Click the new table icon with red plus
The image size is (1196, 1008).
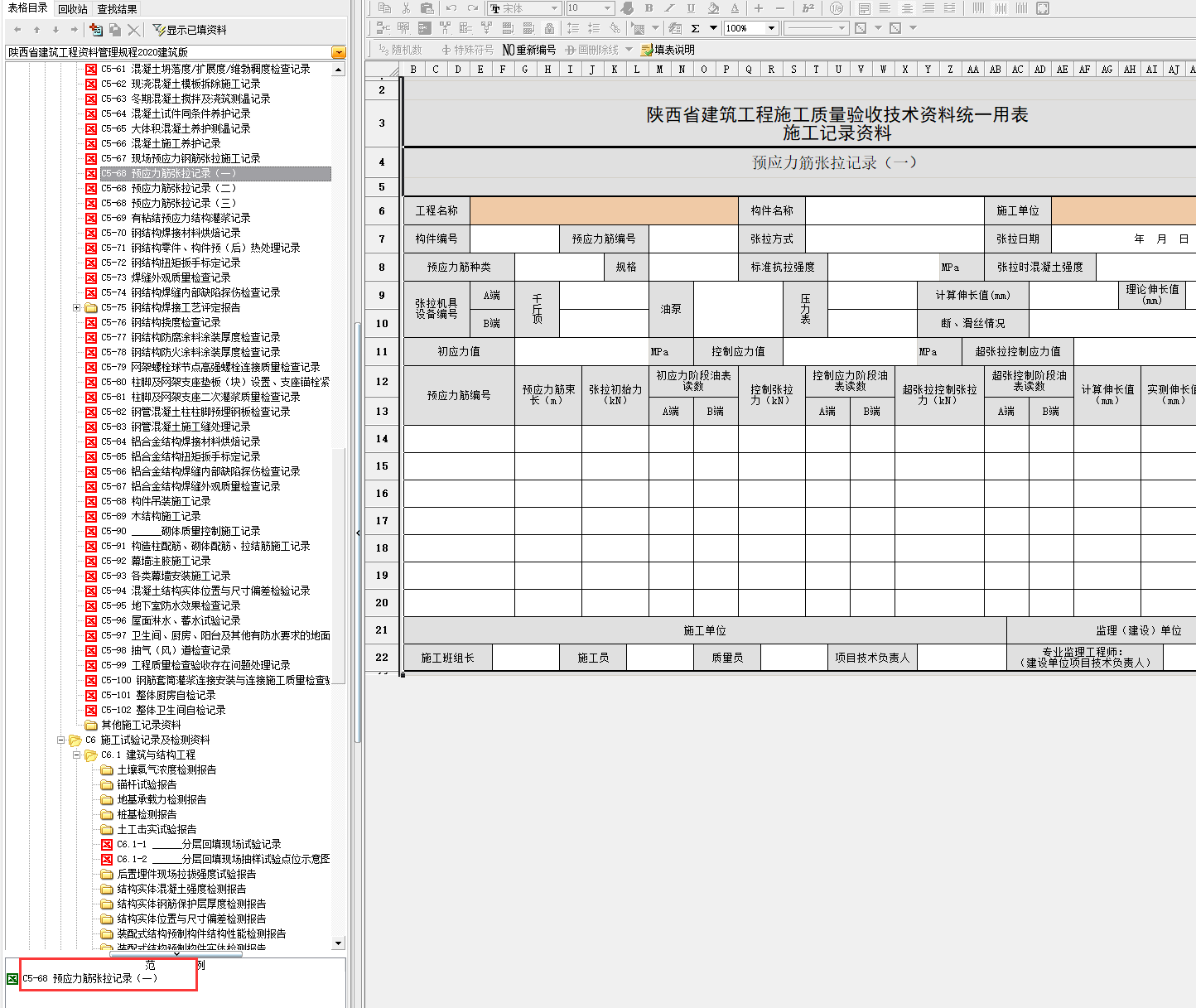[96, 30]
